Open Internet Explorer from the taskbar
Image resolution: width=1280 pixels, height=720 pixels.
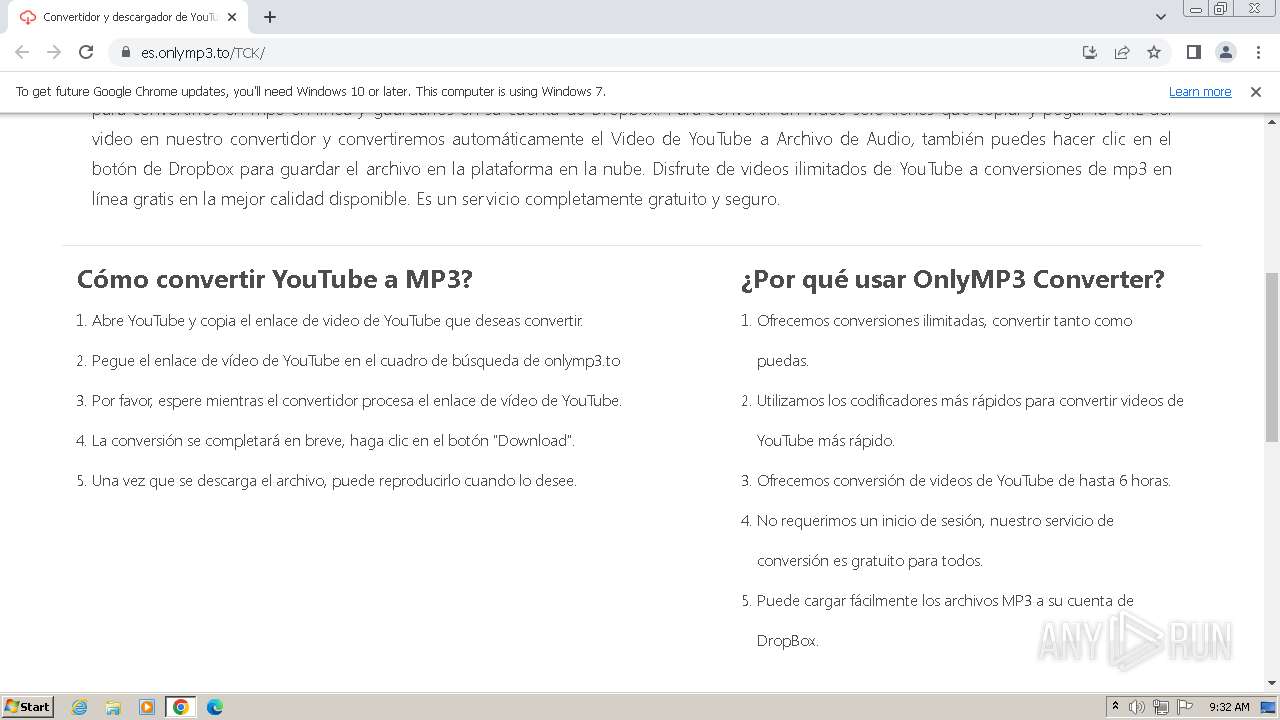pos(80,707)
